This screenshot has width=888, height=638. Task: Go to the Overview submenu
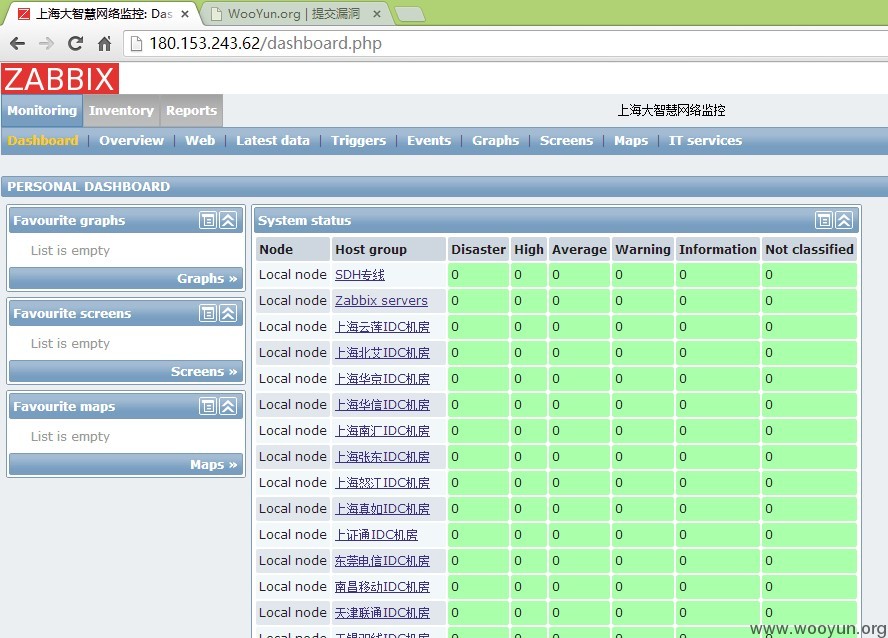[x=131, y=140]
